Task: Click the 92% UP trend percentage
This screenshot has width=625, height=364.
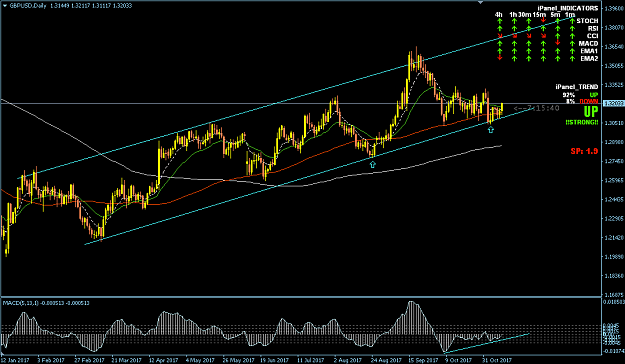Action: point(569,95)
